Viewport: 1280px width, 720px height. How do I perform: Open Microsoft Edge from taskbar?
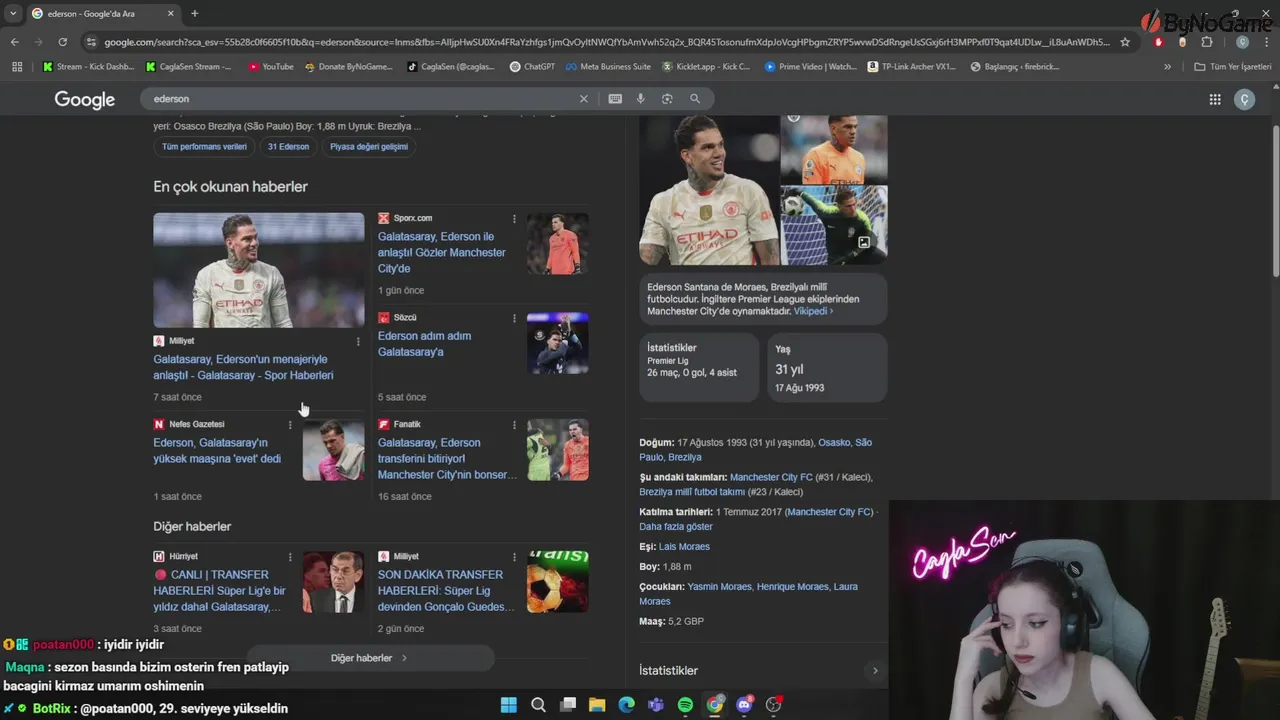[x=626, y=705]
